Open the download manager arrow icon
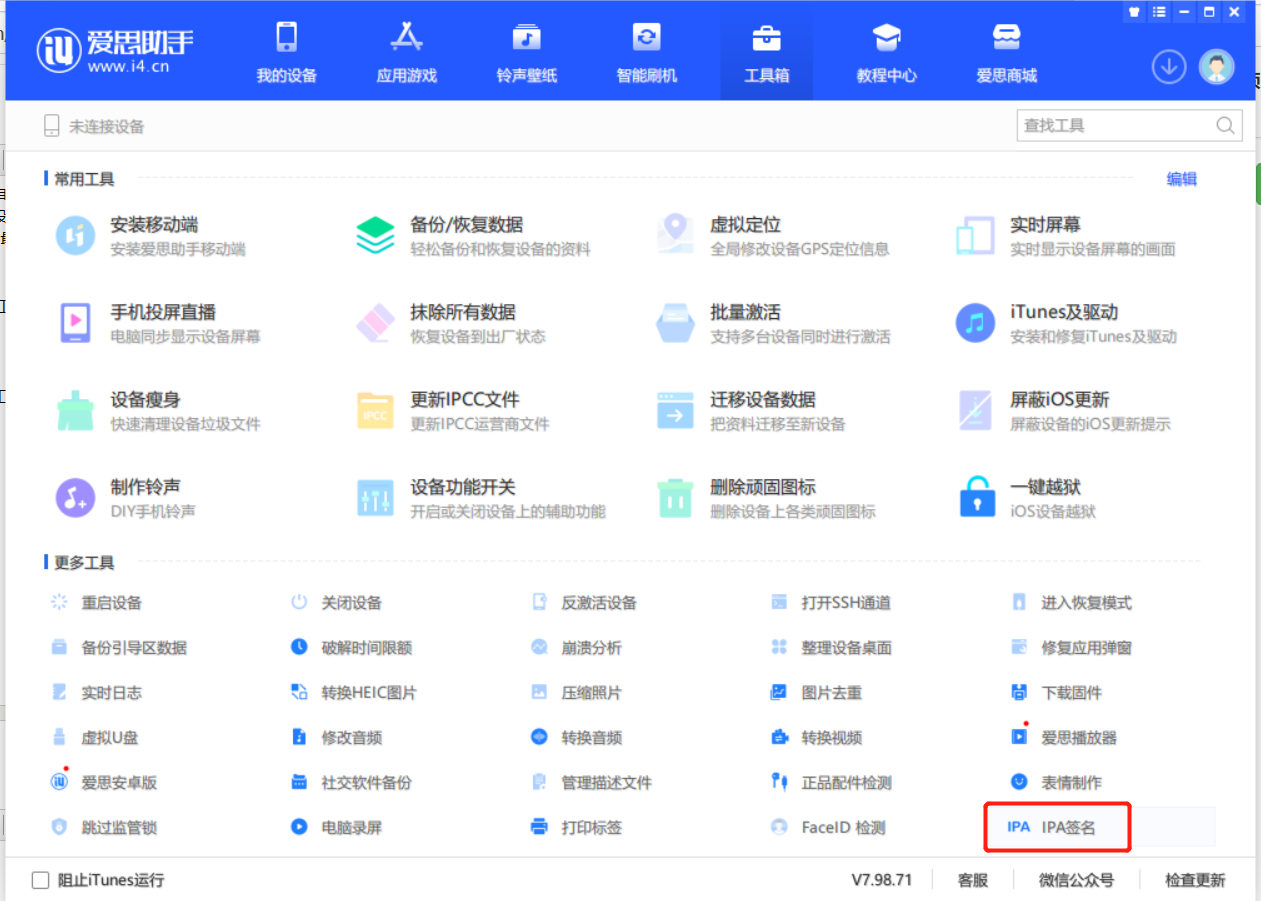 pos(1169,67)
